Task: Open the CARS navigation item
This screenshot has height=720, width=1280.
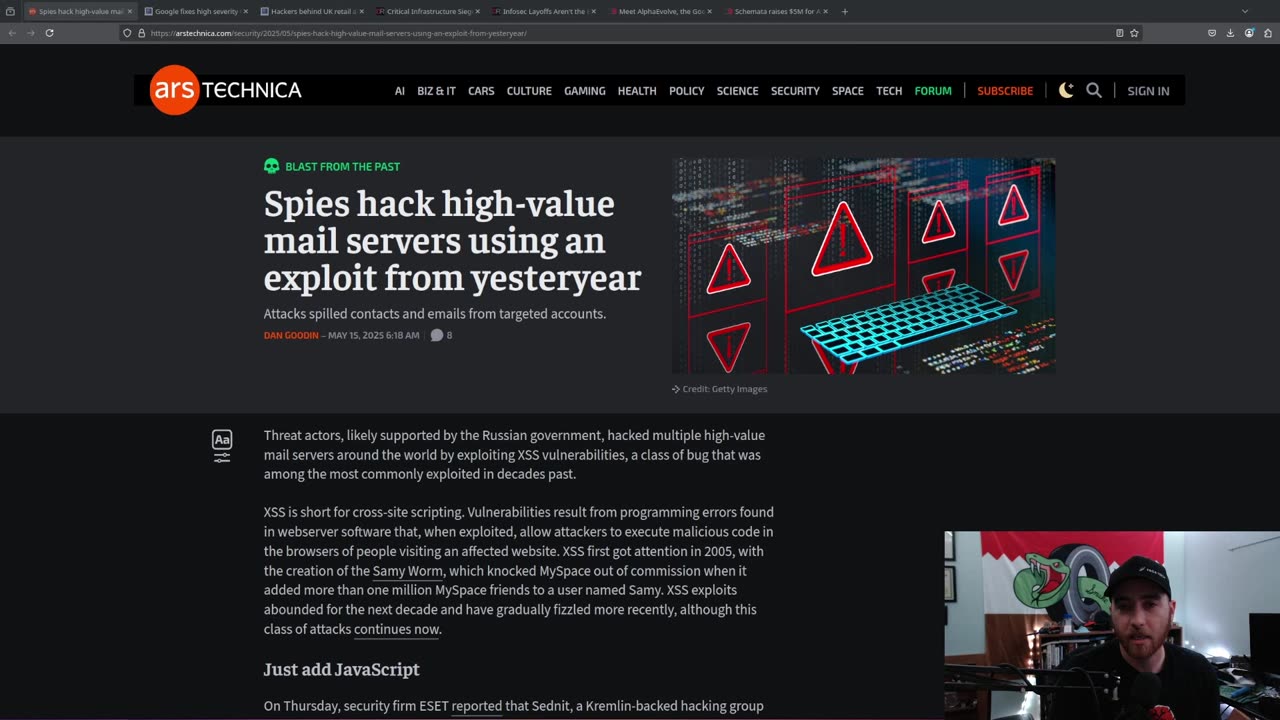Action: point(481,91)
